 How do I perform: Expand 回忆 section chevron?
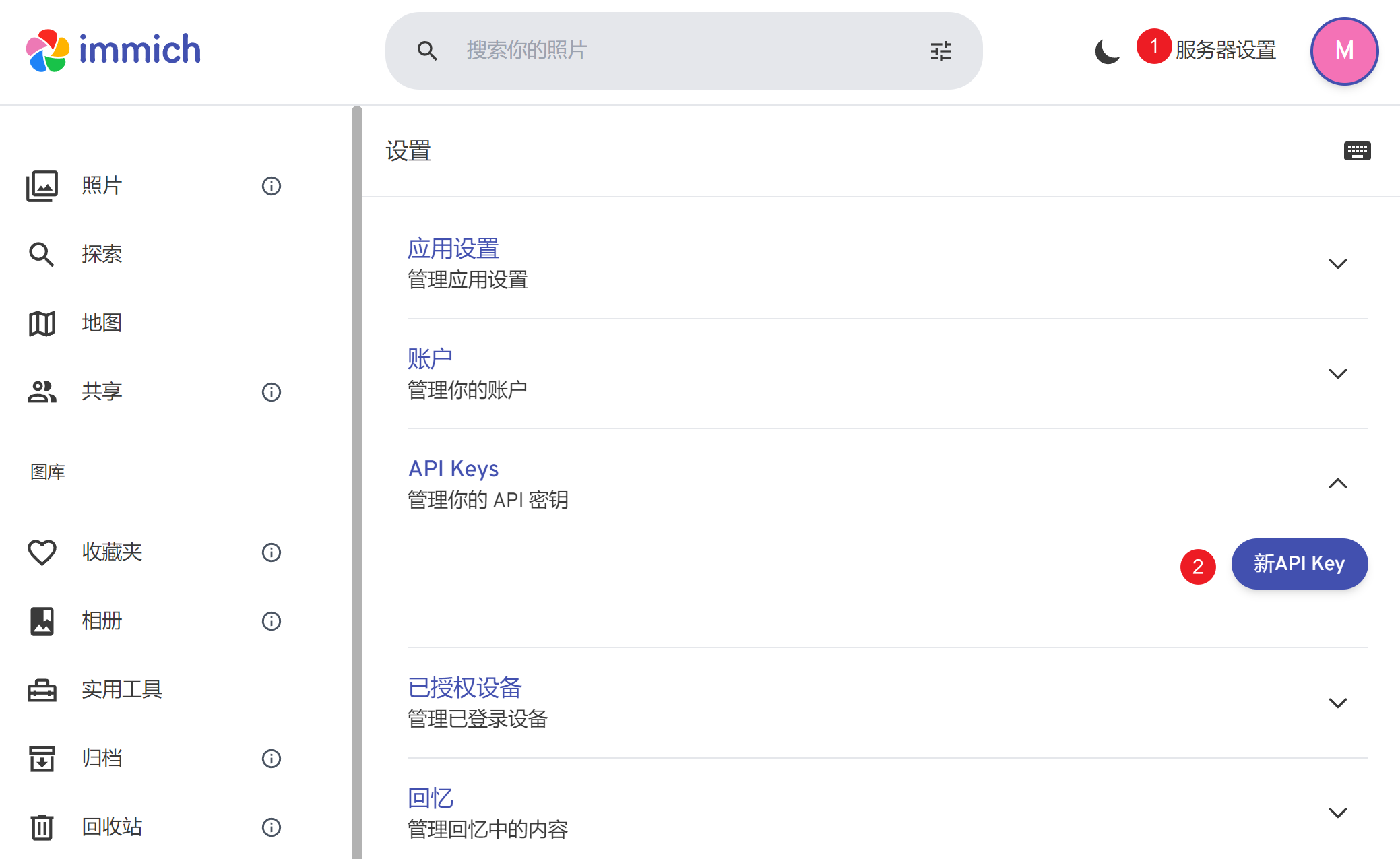click(x=1338, y=813)
